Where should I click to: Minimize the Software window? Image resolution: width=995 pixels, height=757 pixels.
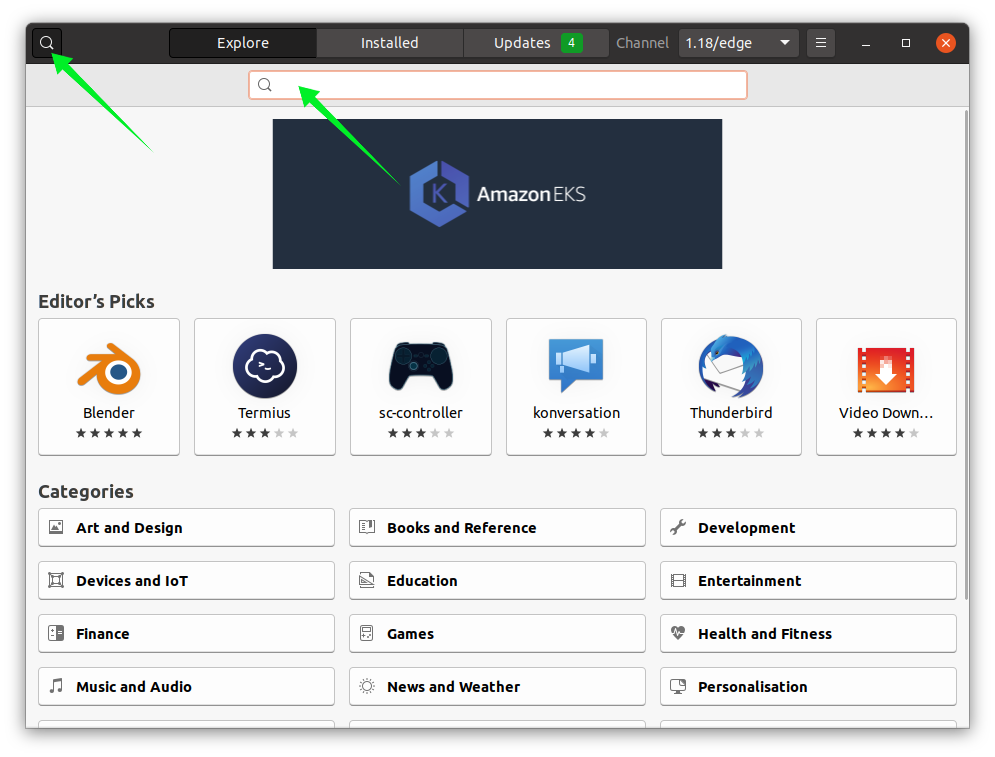coord(866,43)
